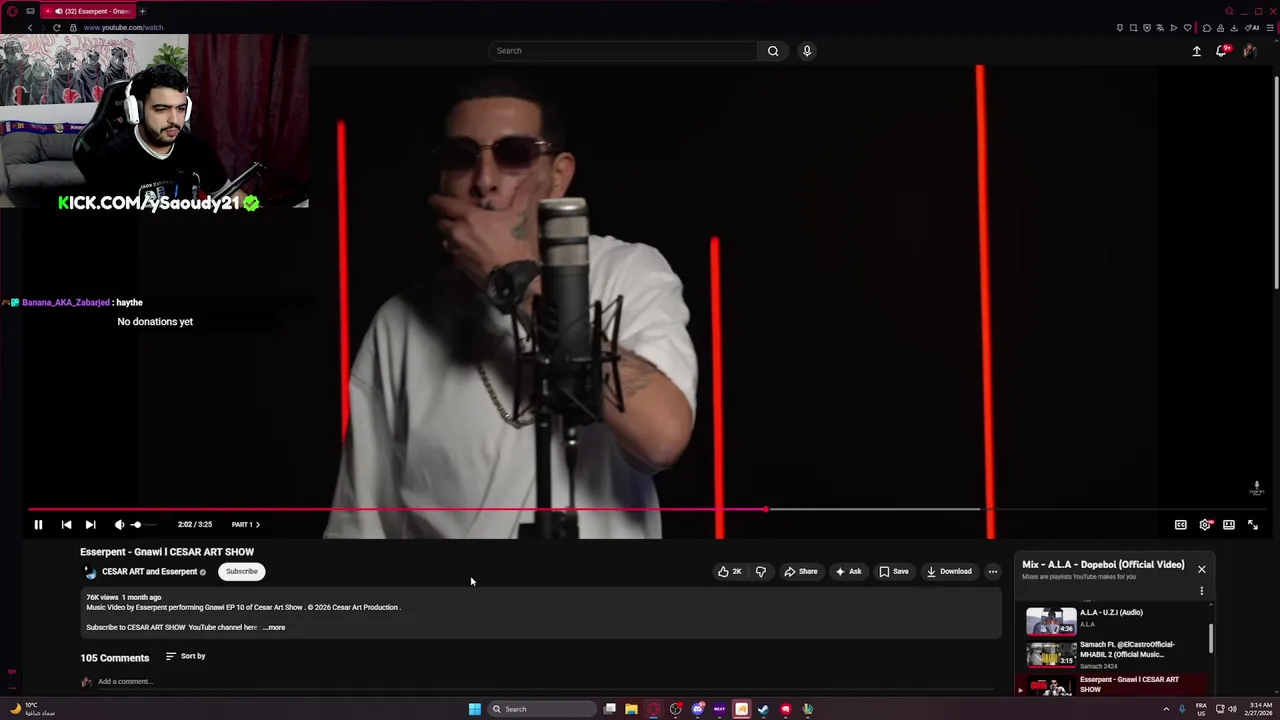The image size is (1280, 720).
Task: Click the channel avatar beside CESAR ART
Action: 90,572
